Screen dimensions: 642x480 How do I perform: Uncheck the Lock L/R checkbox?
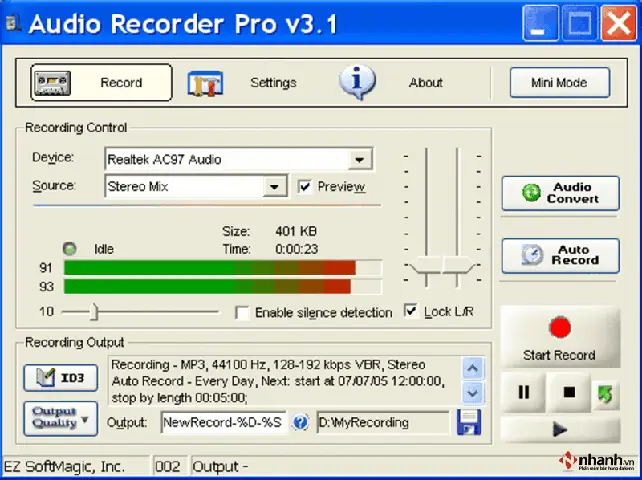coord(411,311)
